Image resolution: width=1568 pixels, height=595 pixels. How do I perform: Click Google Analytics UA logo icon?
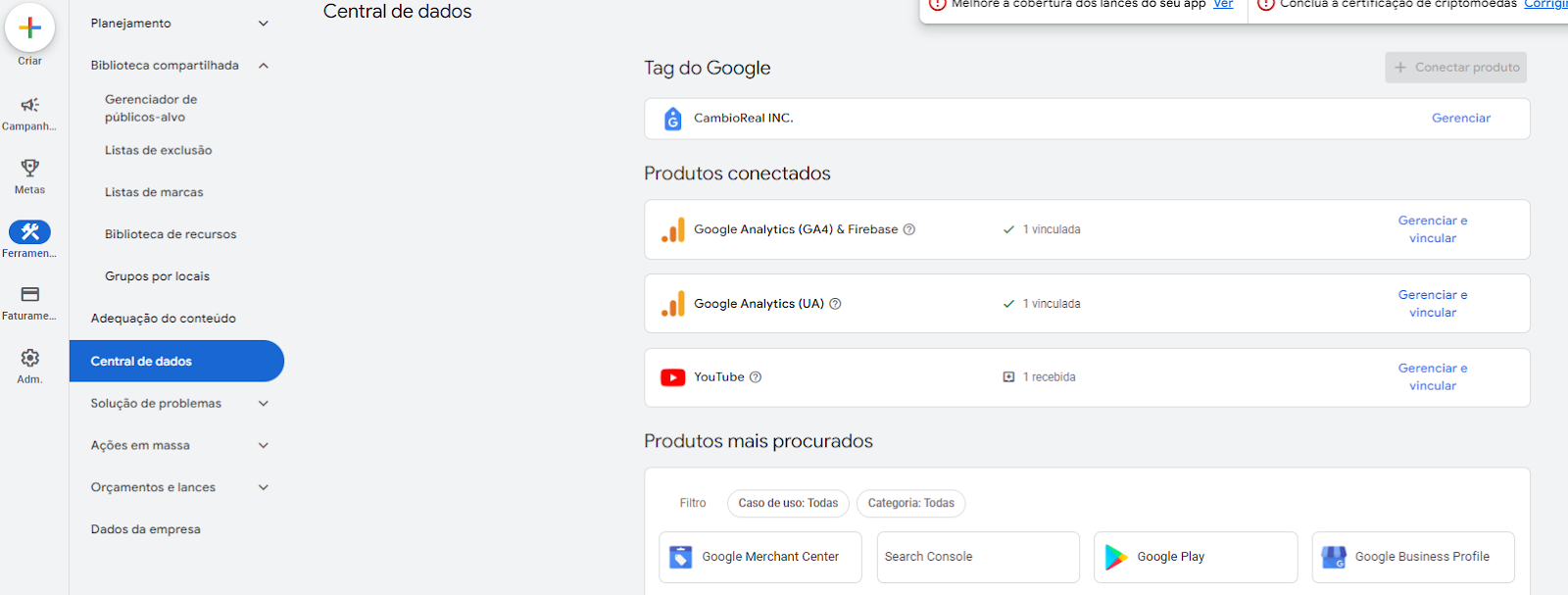click(x=672, y=304)
